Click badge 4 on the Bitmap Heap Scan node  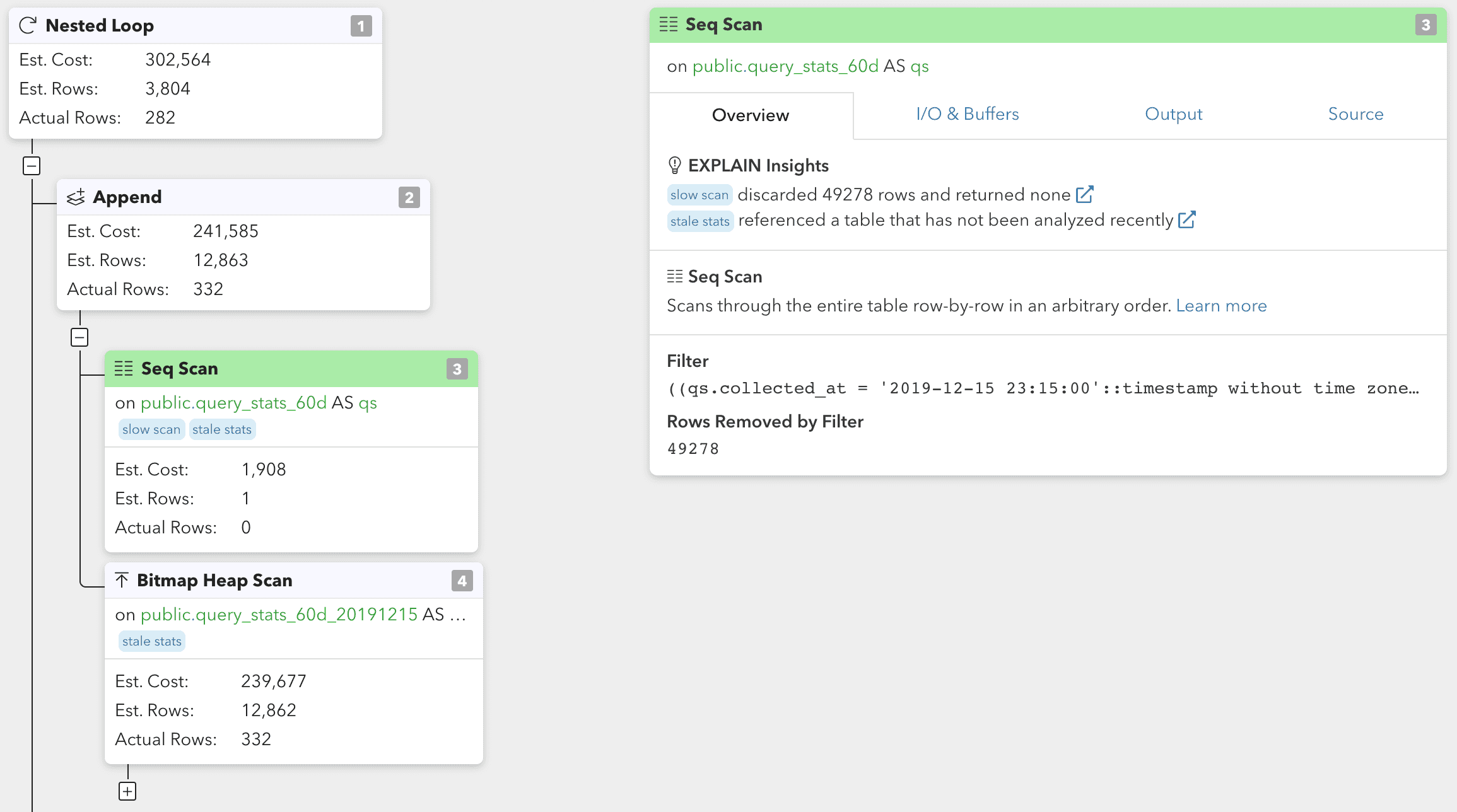point(461,581)
